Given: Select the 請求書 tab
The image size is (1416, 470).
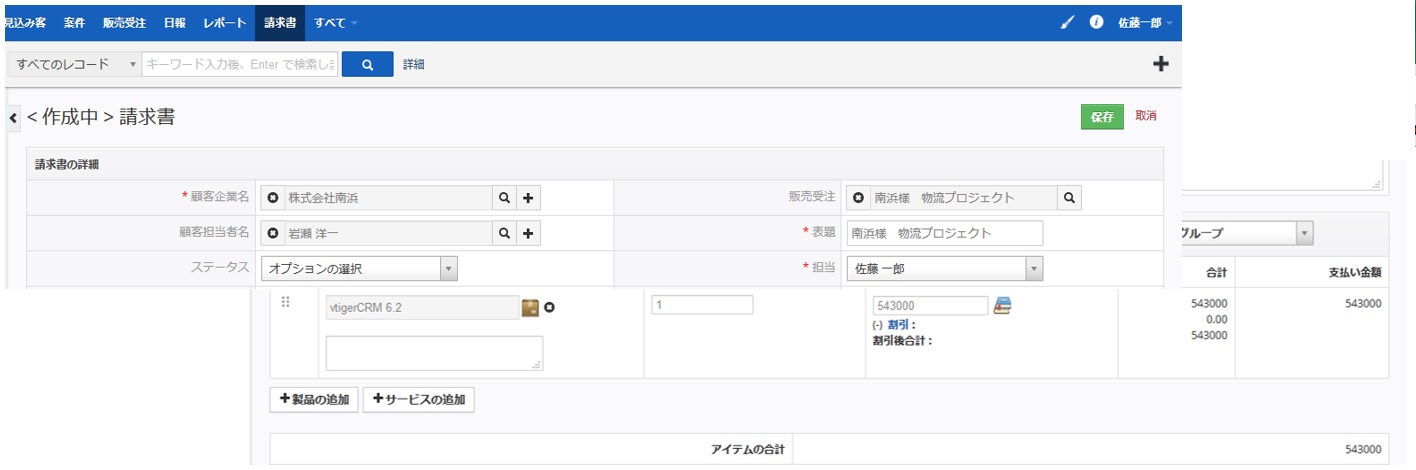Looking at the screenshot, I should click(x=281, y=22).
